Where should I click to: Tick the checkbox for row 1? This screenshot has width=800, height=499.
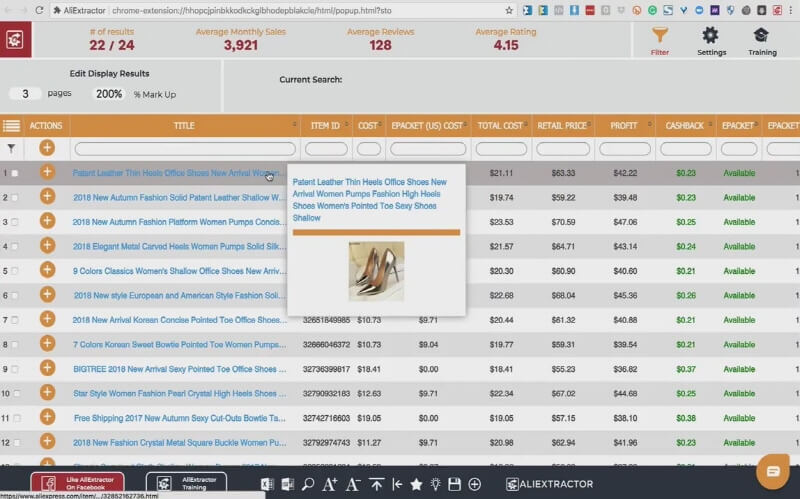tap(15, 173)
